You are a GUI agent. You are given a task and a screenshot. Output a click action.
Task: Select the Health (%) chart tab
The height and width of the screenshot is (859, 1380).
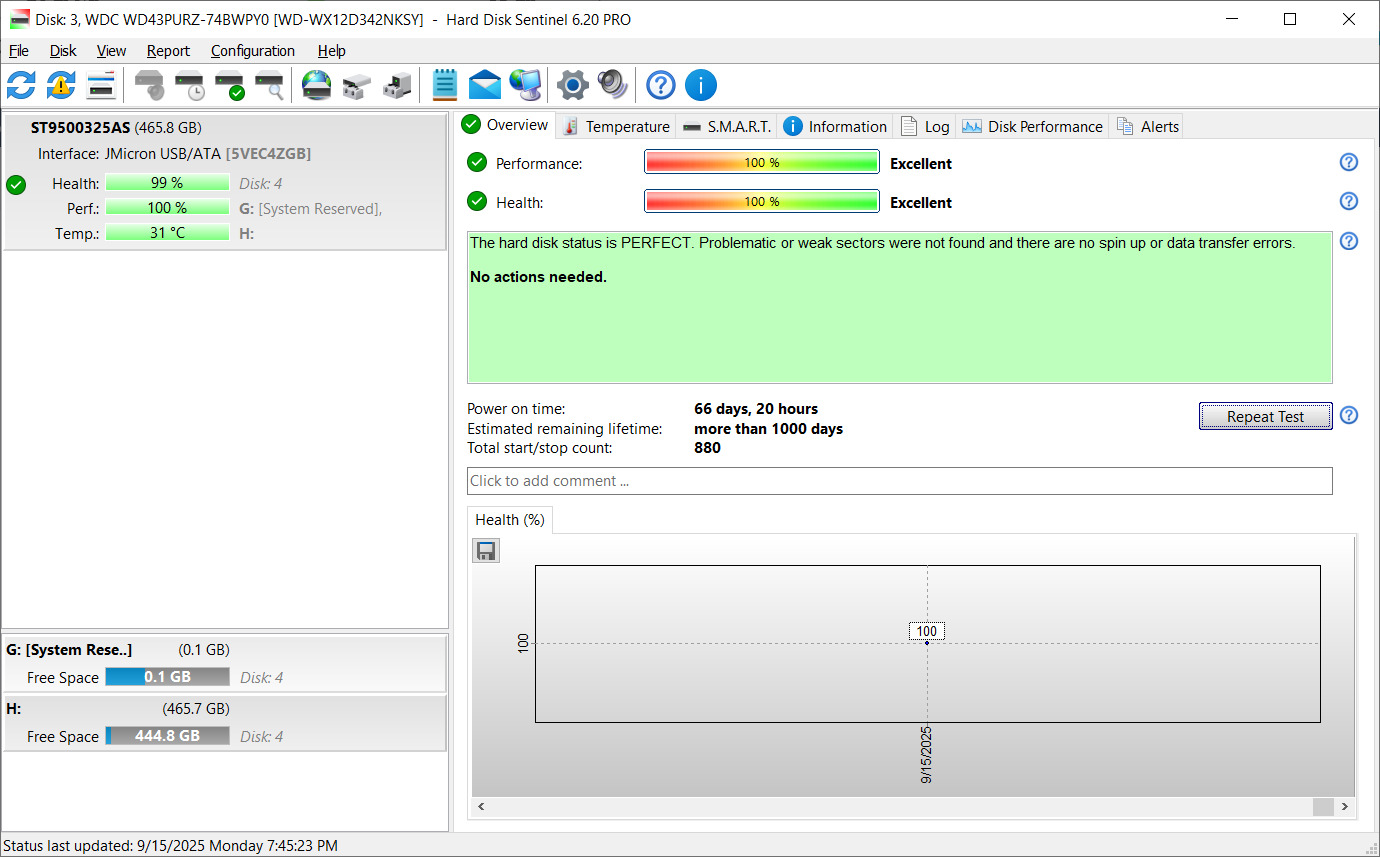(510, 520)
